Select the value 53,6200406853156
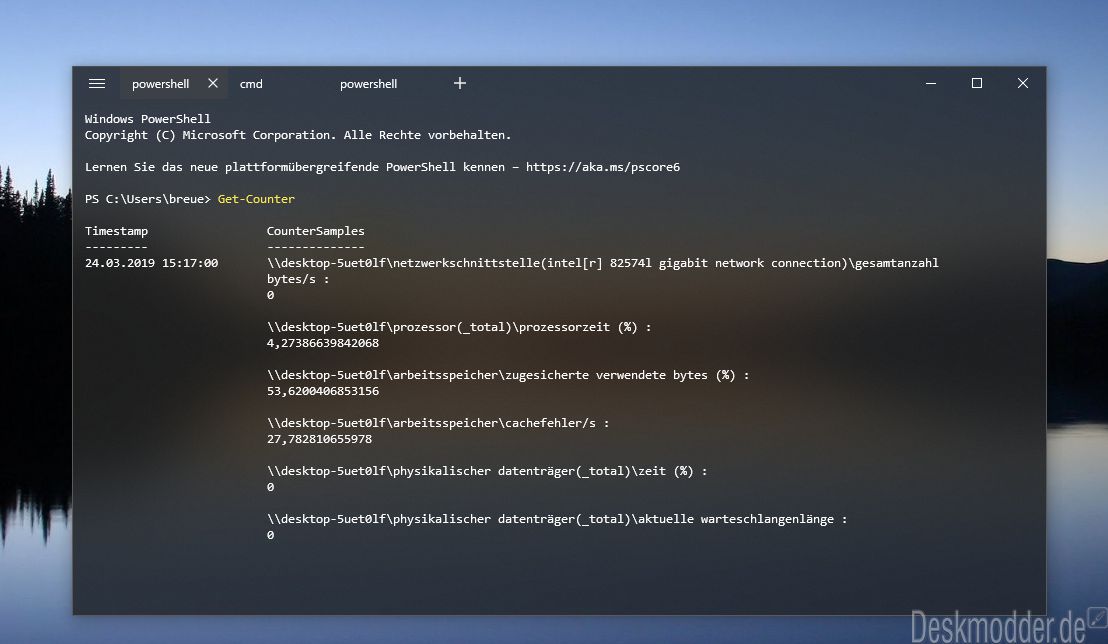Viewport: 1108px width, 644px height. [323, 391]
